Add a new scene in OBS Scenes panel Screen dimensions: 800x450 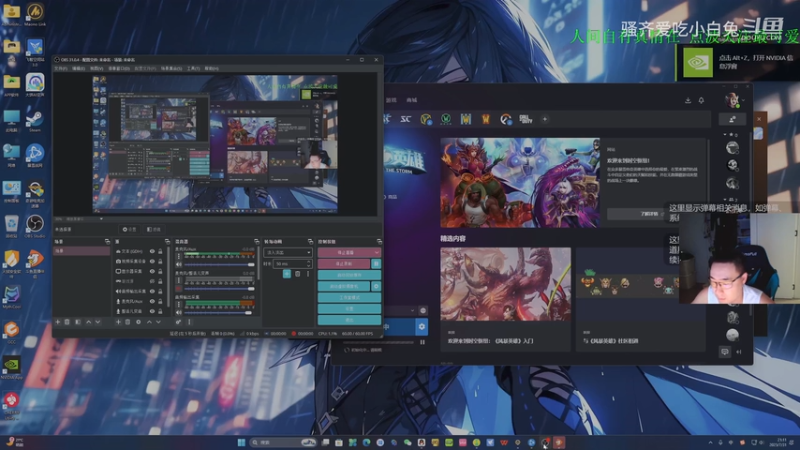[58, 322]
